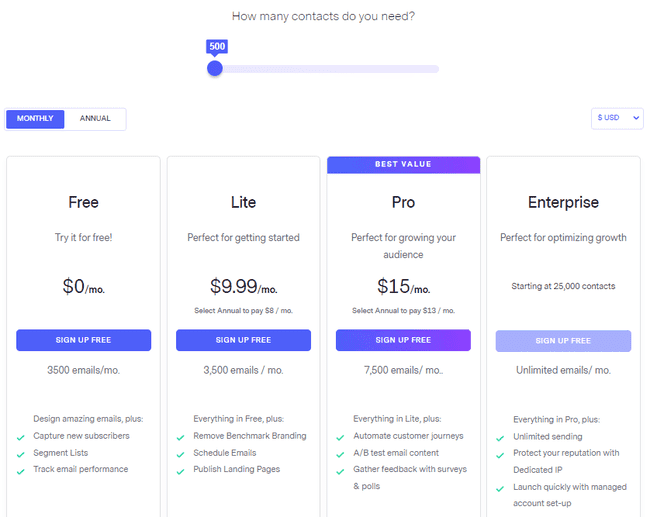This screenshot has width=650, height=517.
Task: Switch billing to Monthly
Action: click(x=35, y=119)
